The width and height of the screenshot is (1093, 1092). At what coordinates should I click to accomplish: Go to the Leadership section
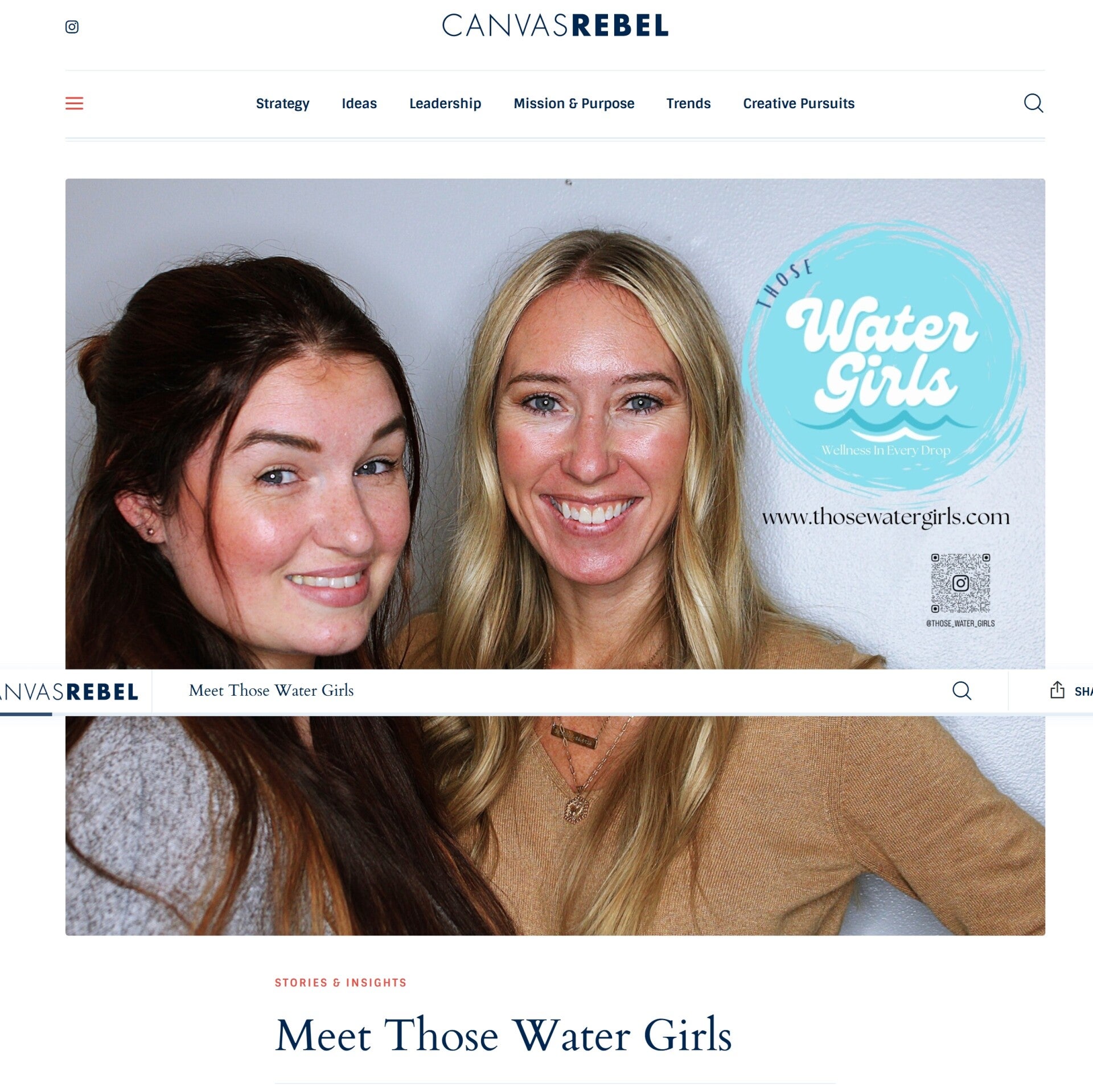(x=445, y=104)
